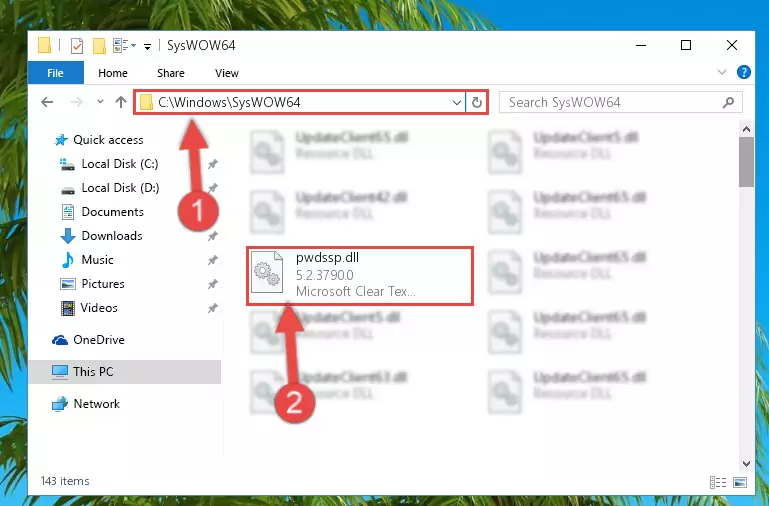Click the scrollbar down arrow

click(746, 463)
